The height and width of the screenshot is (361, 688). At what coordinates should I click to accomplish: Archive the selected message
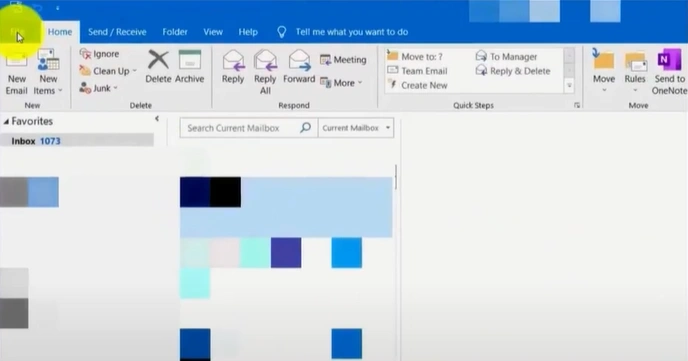(190, 67)
